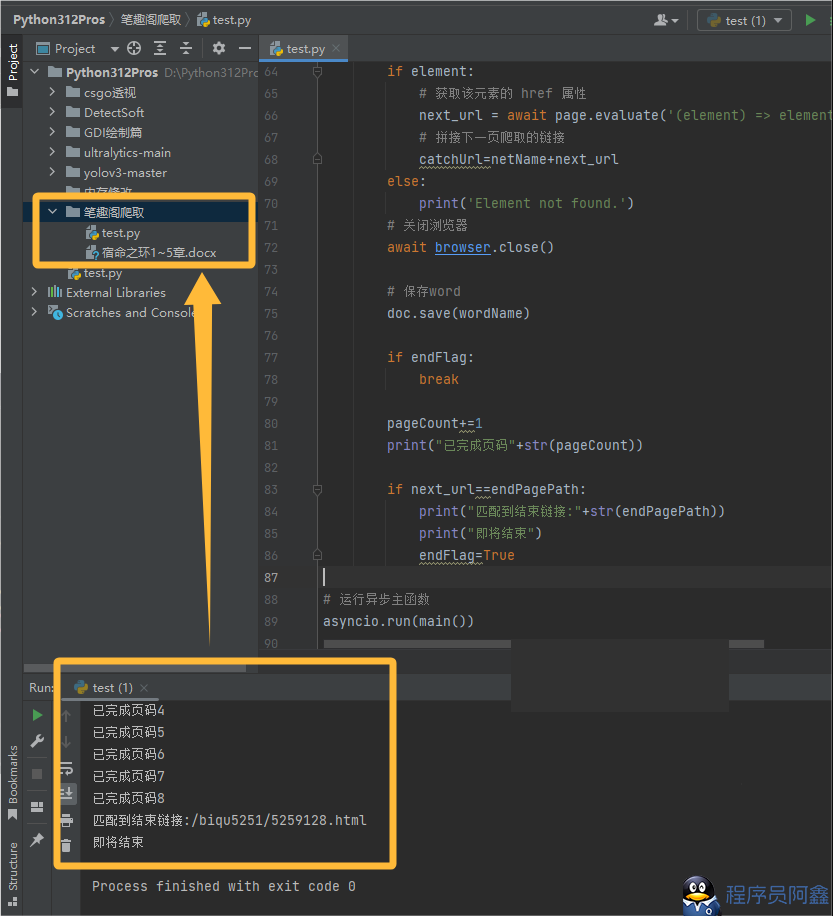Open the test (1) run configuration dropdown
This screenshot has height=916, width=833.
click(x=744, y=20)
